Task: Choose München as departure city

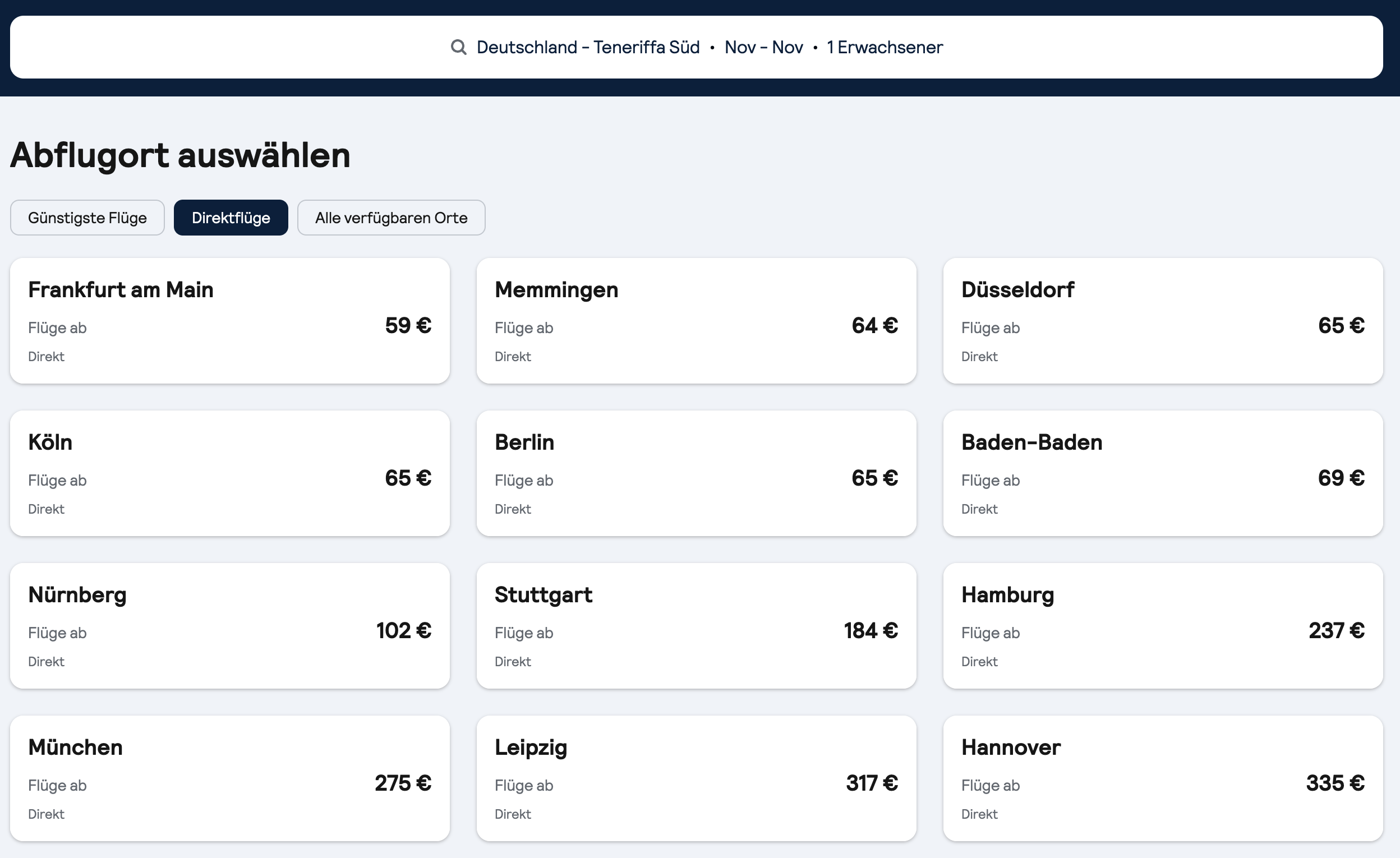Action: pyautogui.click(x=229, y=778)
